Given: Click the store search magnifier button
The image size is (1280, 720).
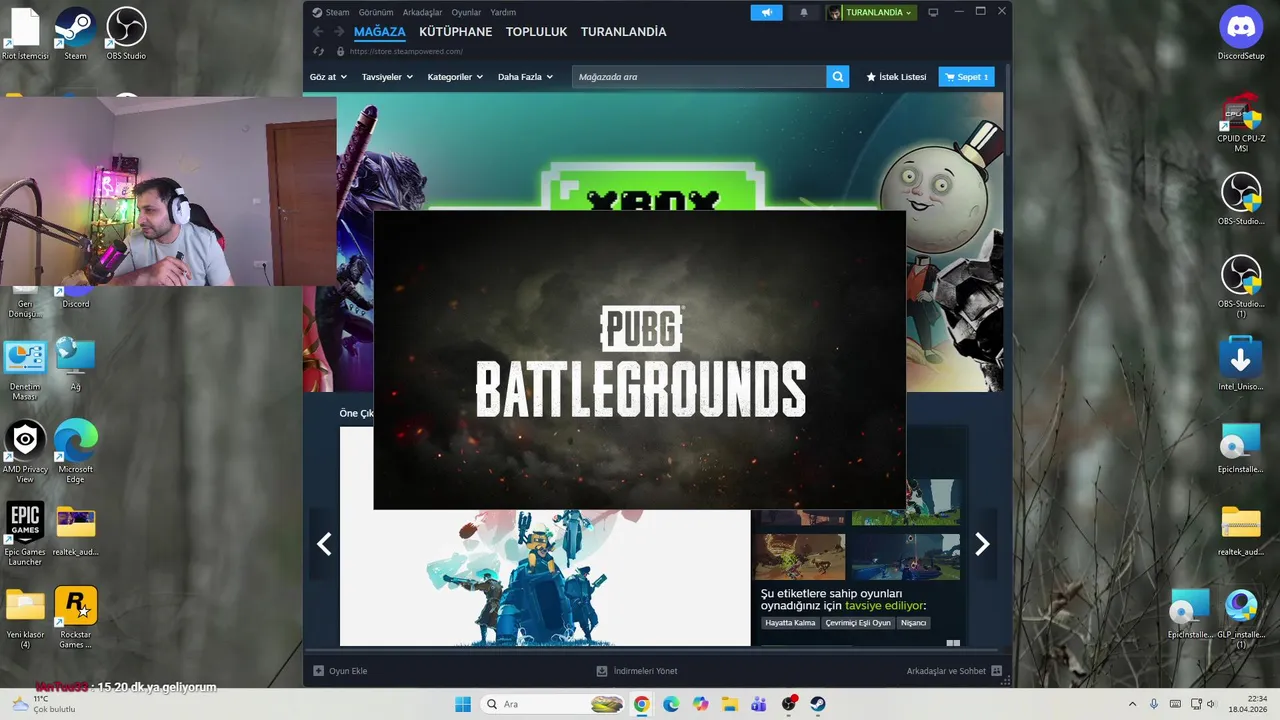Looking at the screenshot, I should 838,77.
